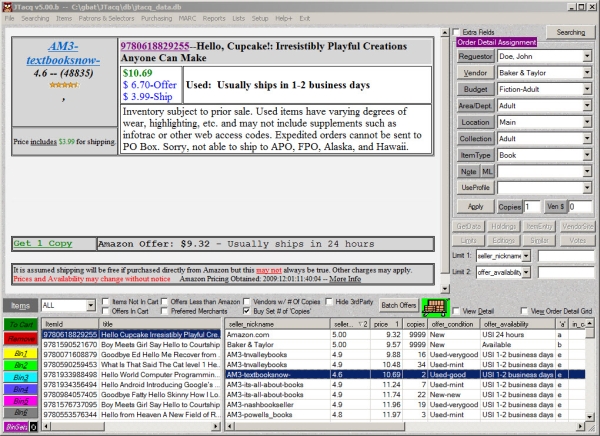This screenshot has height=436, width=600.
Task: Uncheck Buy Set # of 'Copies'
Action: click(246, 311)
